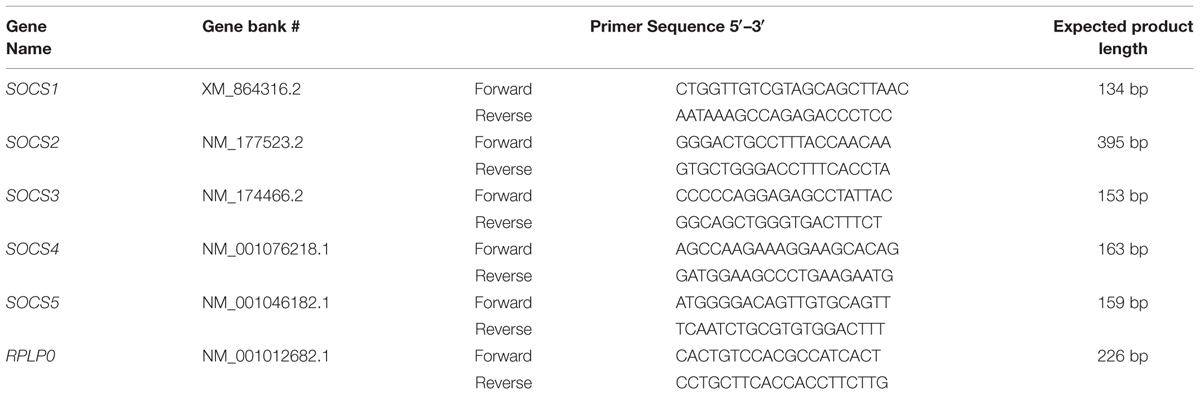Click accession NM_001012682.1
The image size is (1200, 395).
[x=267, y=358]
